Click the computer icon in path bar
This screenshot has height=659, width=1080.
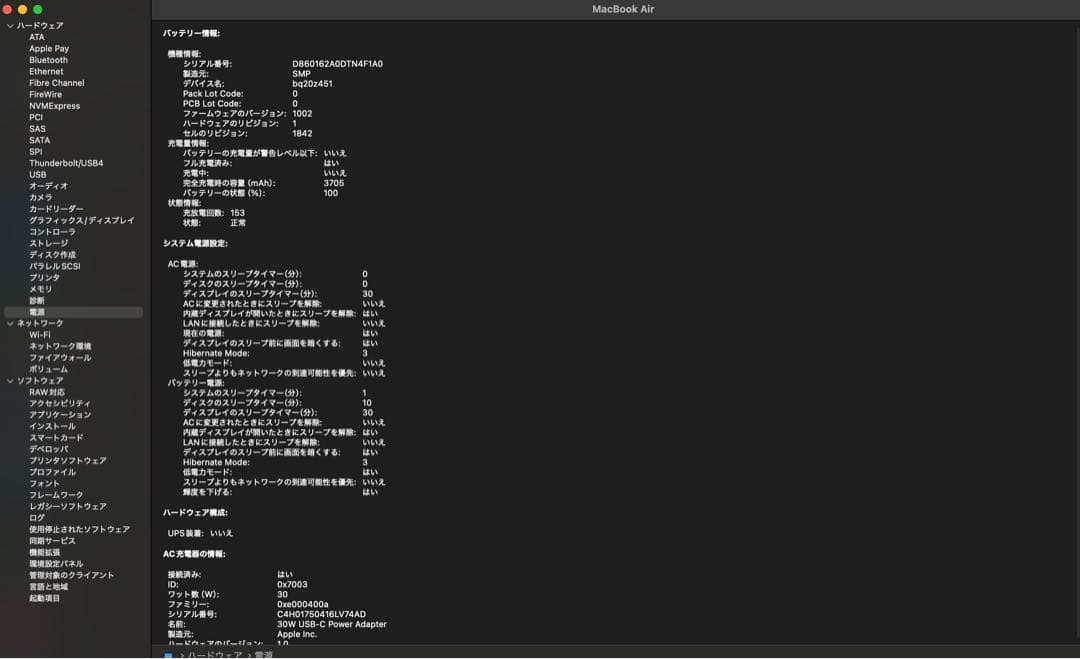[168, 655]
